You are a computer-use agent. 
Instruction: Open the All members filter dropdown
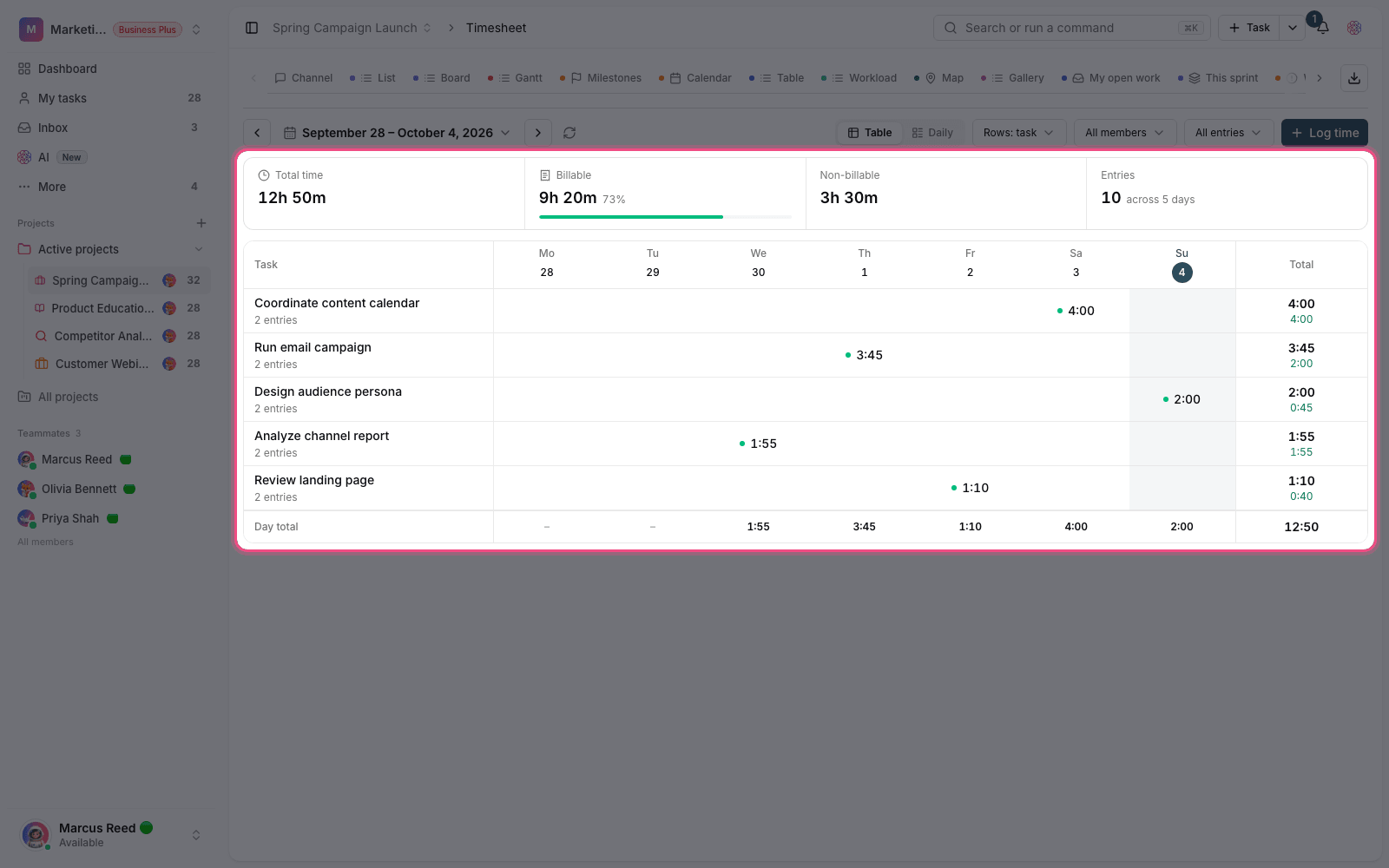(1124, 133)
